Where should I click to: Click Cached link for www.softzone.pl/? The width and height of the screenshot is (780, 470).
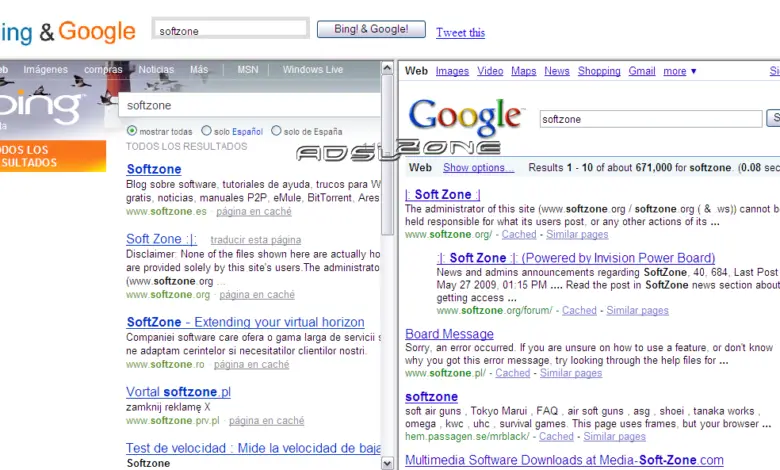(512, 373)
